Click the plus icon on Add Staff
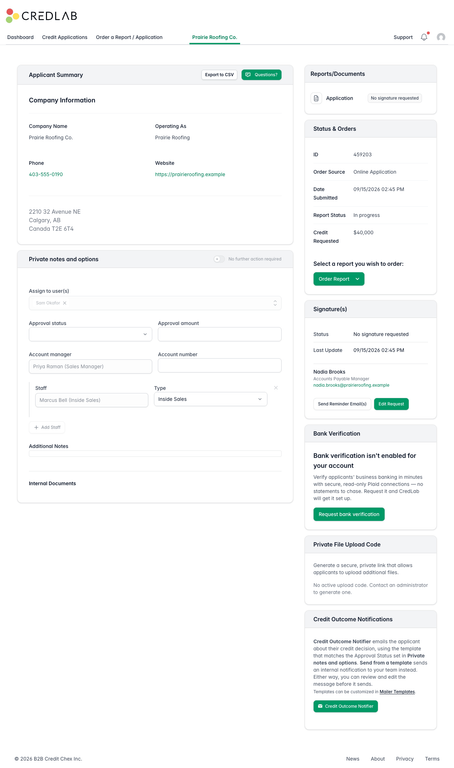This screenshot has width=454, height=768. 36,428
